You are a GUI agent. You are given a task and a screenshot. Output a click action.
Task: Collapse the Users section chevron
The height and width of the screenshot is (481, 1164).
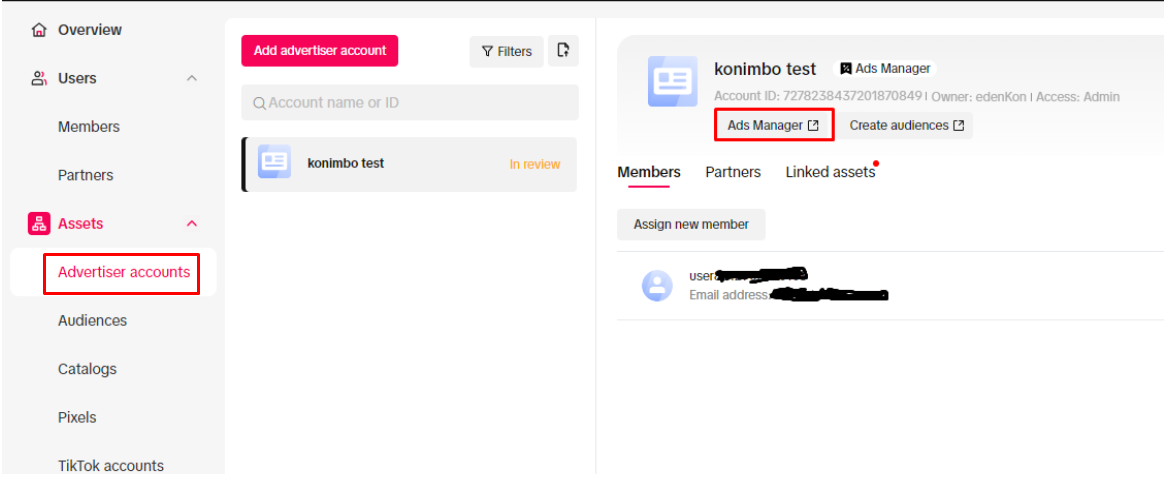pyautogui.click(x=192, y=79)
